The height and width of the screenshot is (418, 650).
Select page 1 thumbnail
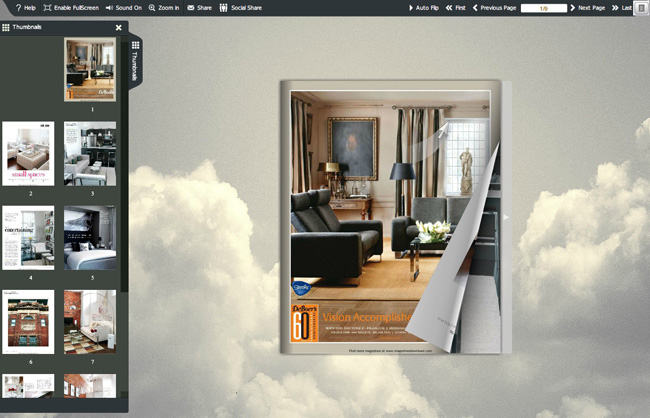pos(90,69)
